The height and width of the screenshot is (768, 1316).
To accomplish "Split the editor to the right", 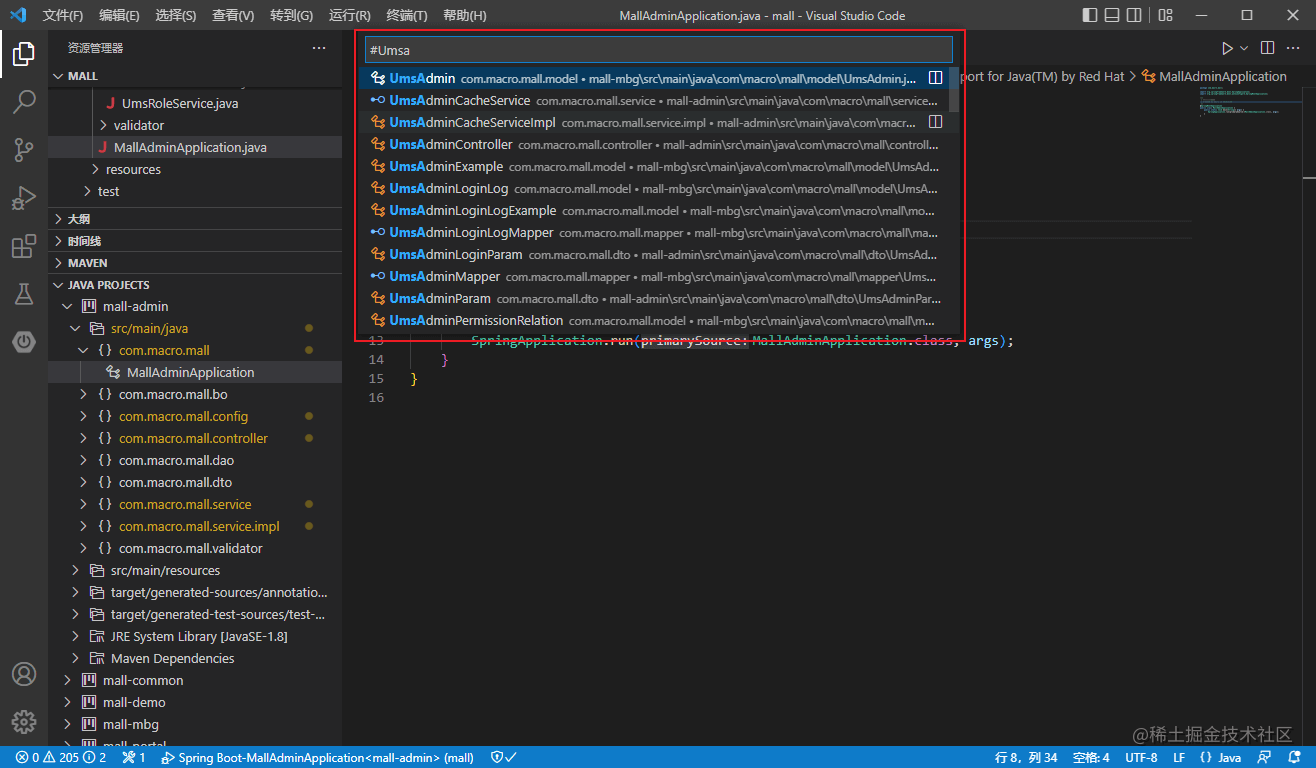I will [x=1267, y=48].
